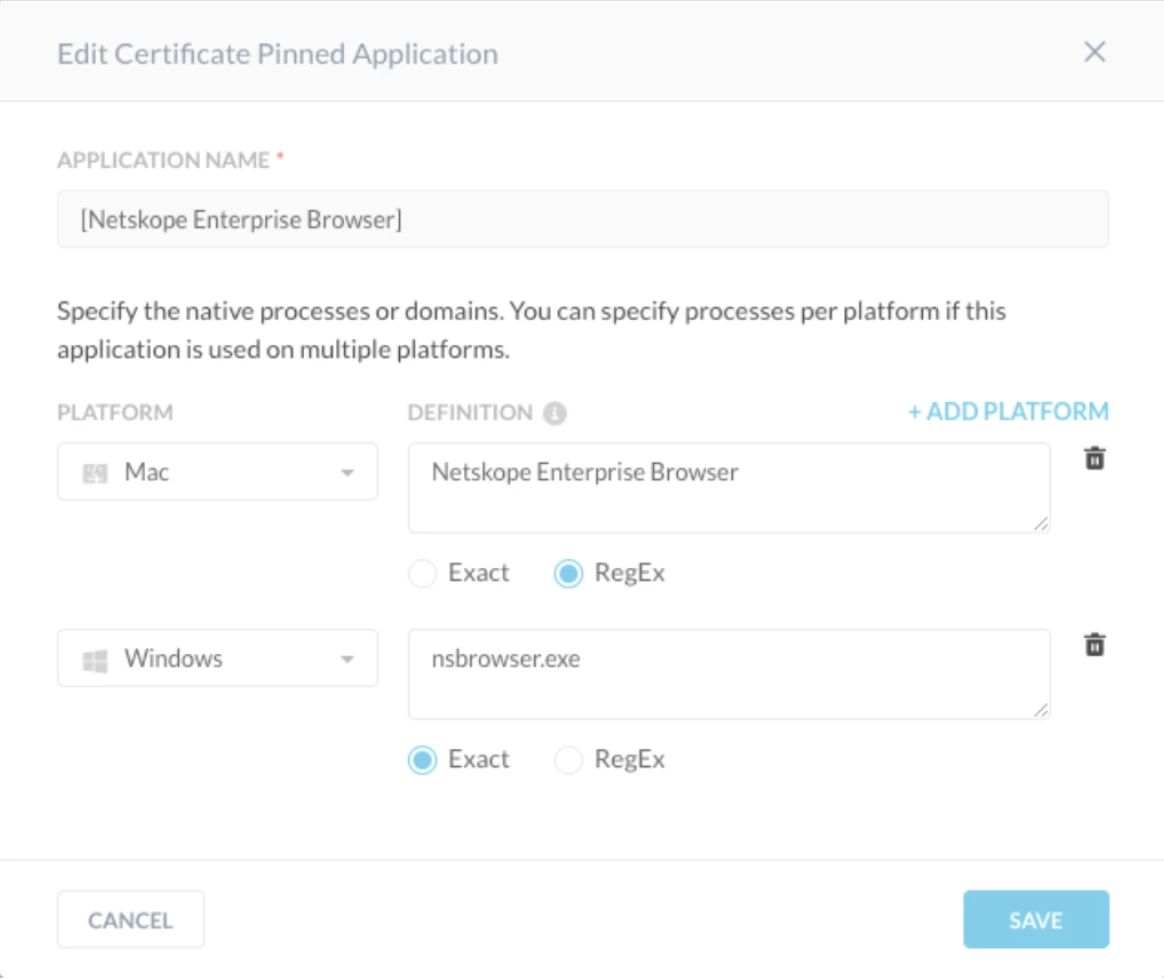Viewport: 1164px width, 980px height.
Task: Close the Edit Certificate Pinned Application dialog
Action: (x=1094, y=52)
